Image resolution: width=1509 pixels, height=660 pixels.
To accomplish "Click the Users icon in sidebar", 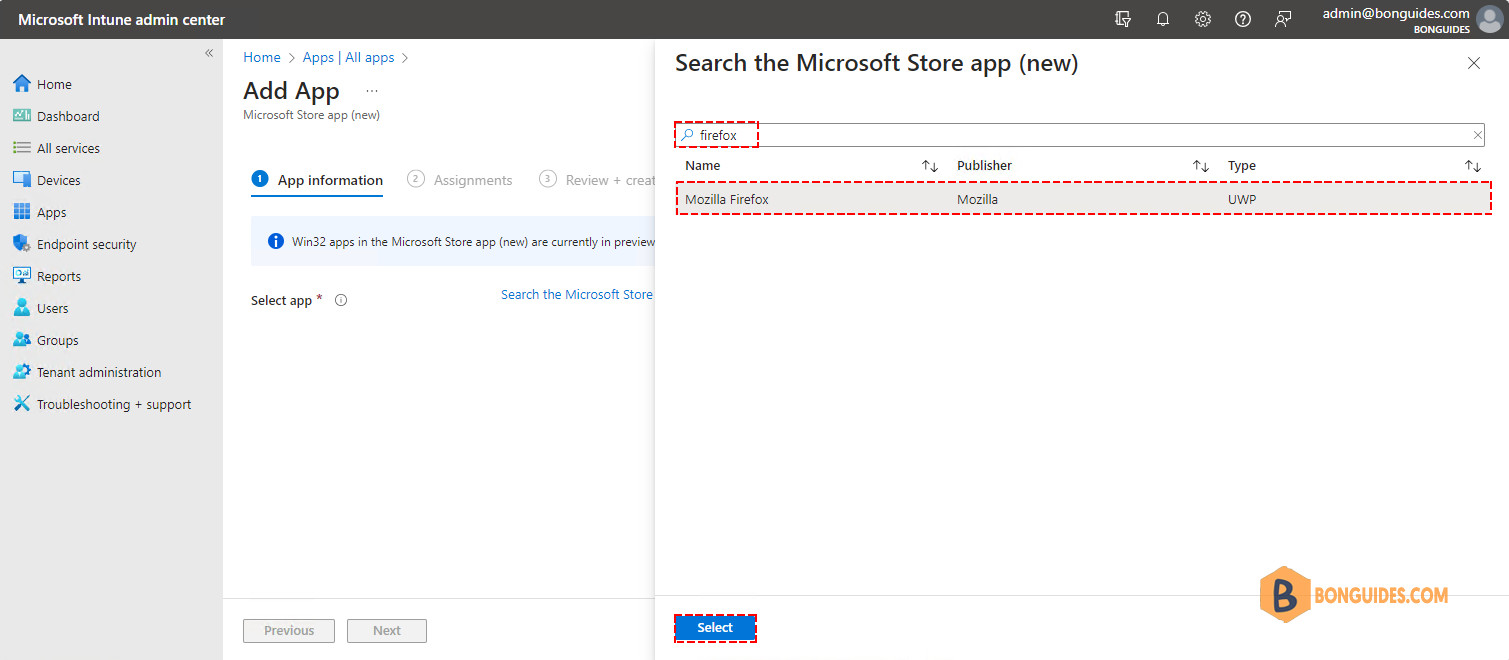I will (22, 308).
